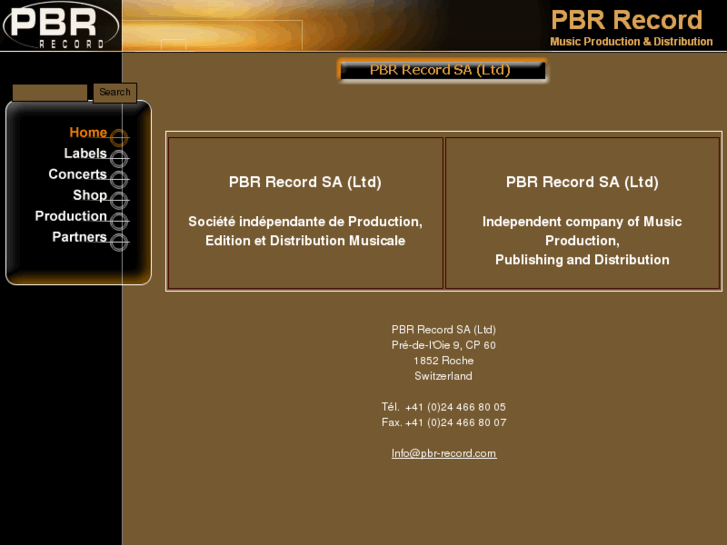Click the '1852 Roche' address line
The width and height of the screenshot is (727, 545).
tap(444, 361)
